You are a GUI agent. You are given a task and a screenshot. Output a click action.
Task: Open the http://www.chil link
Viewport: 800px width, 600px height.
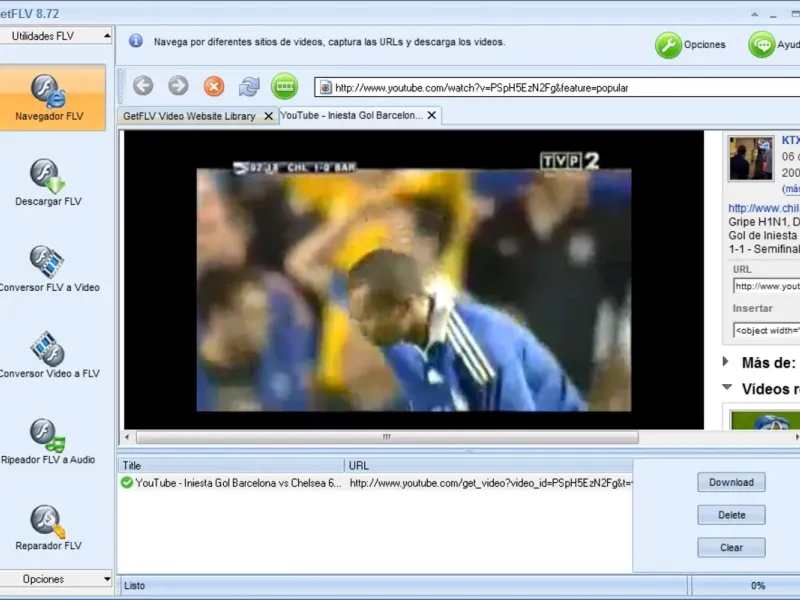tap(764, 208)
